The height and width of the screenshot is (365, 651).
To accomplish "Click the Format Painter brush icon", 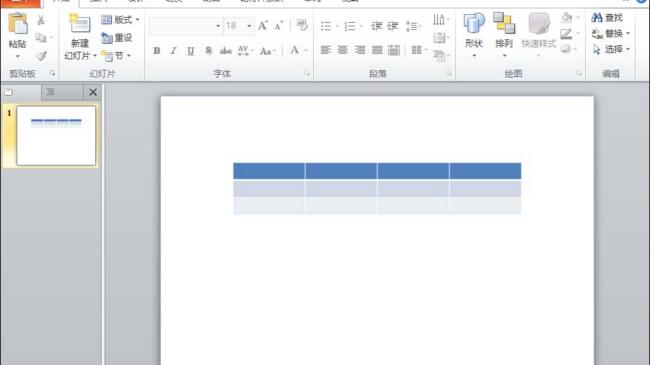I will pyautogui.click(x=41, y=56).
